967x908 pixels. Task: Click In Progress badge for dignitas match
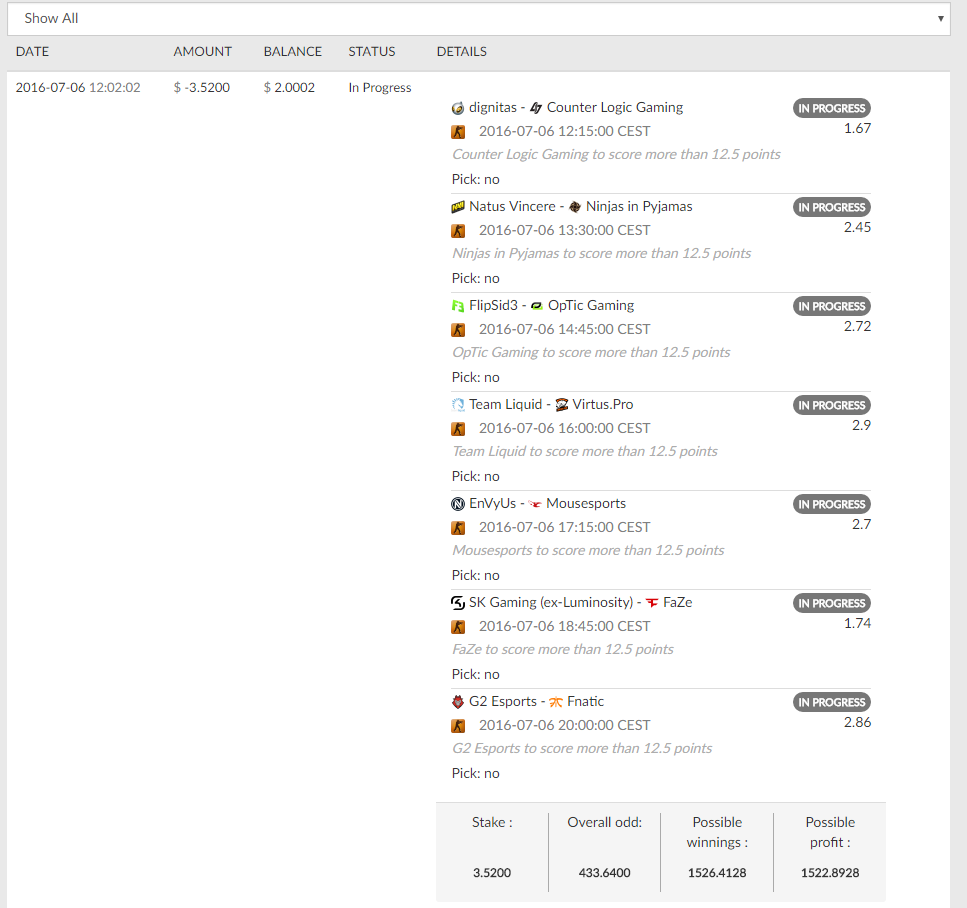click(x=831, y=109)
